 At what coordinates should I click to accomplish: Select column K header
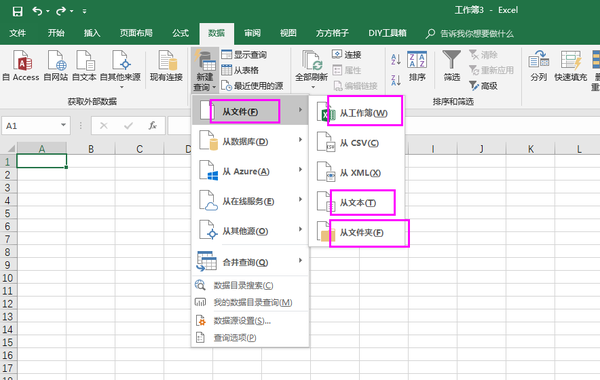[530, 149]
